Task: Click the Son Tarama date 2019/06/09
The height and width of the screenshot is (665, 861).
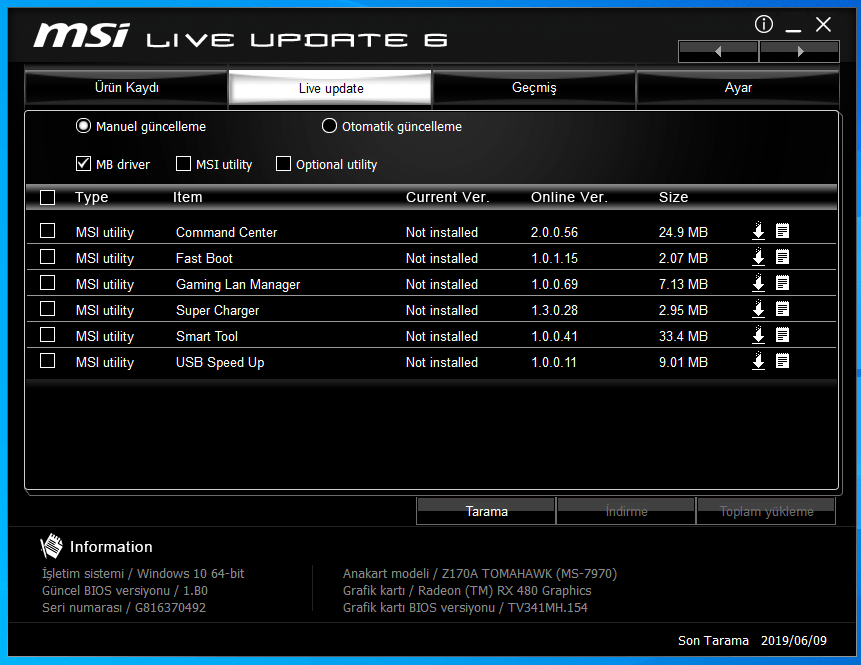Action: click(793, 640)
